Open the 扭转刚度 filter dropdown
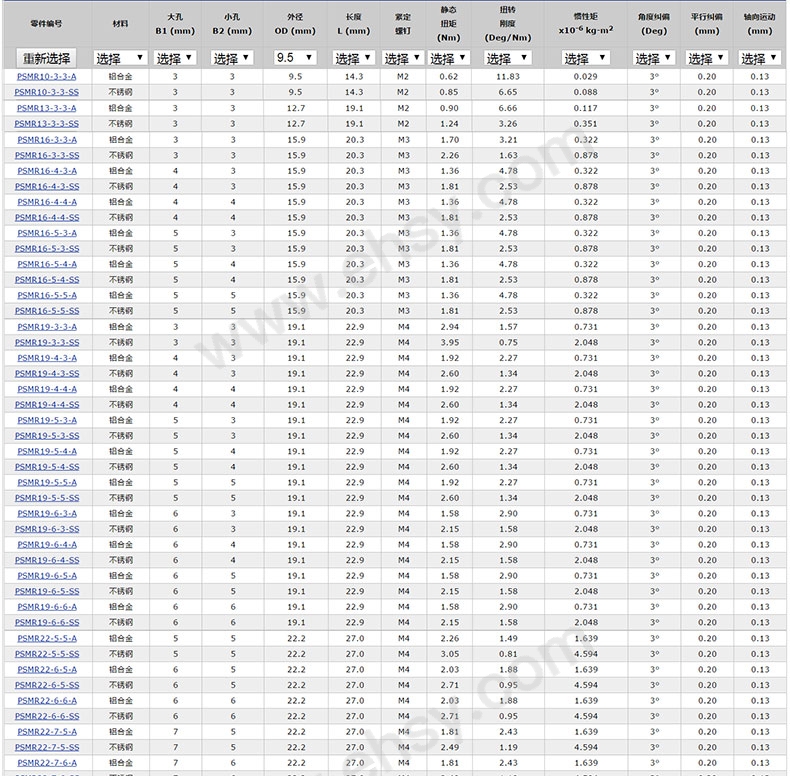This screenshot has width=790, height=776. click(507, 58)
